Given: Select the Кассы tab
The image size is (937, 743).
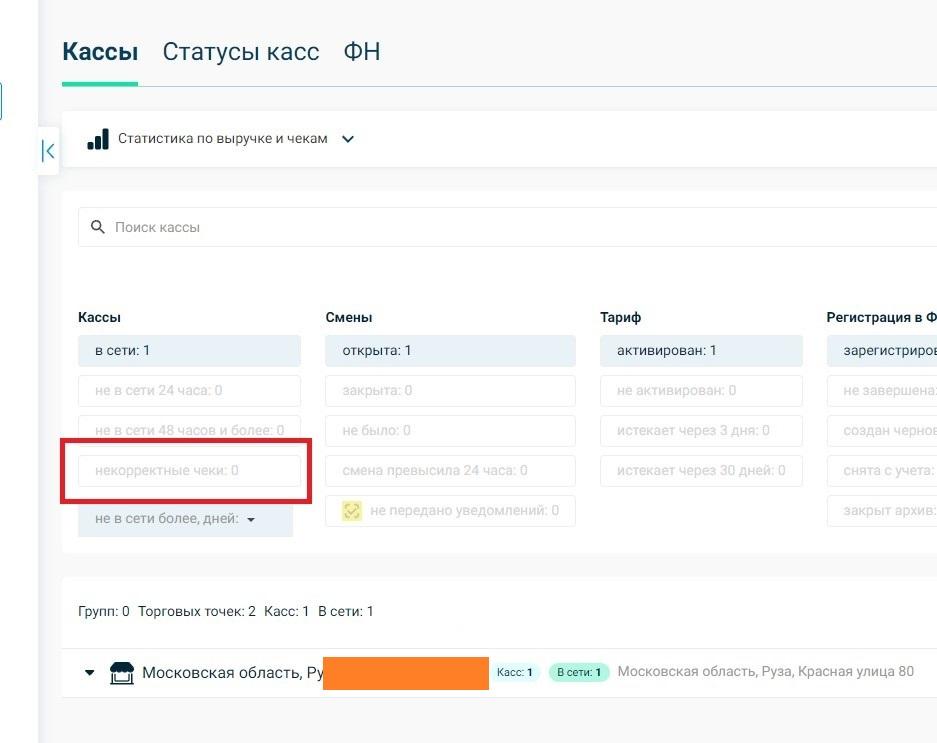Looking at the screenshot, I should [x=100, y=52].
